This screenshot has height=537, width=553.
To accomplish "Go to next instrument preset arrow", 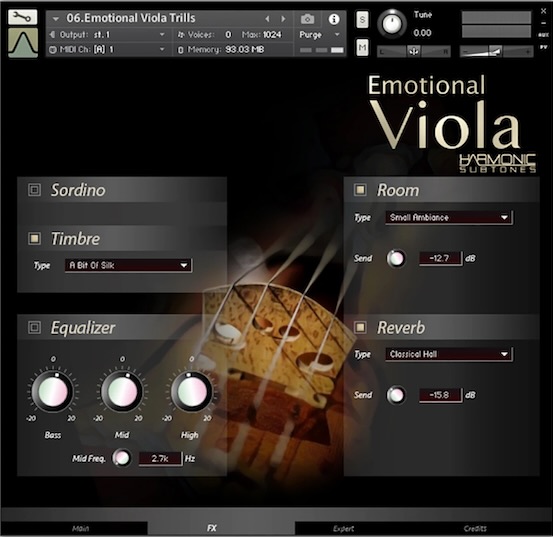I will click(283, 19).
